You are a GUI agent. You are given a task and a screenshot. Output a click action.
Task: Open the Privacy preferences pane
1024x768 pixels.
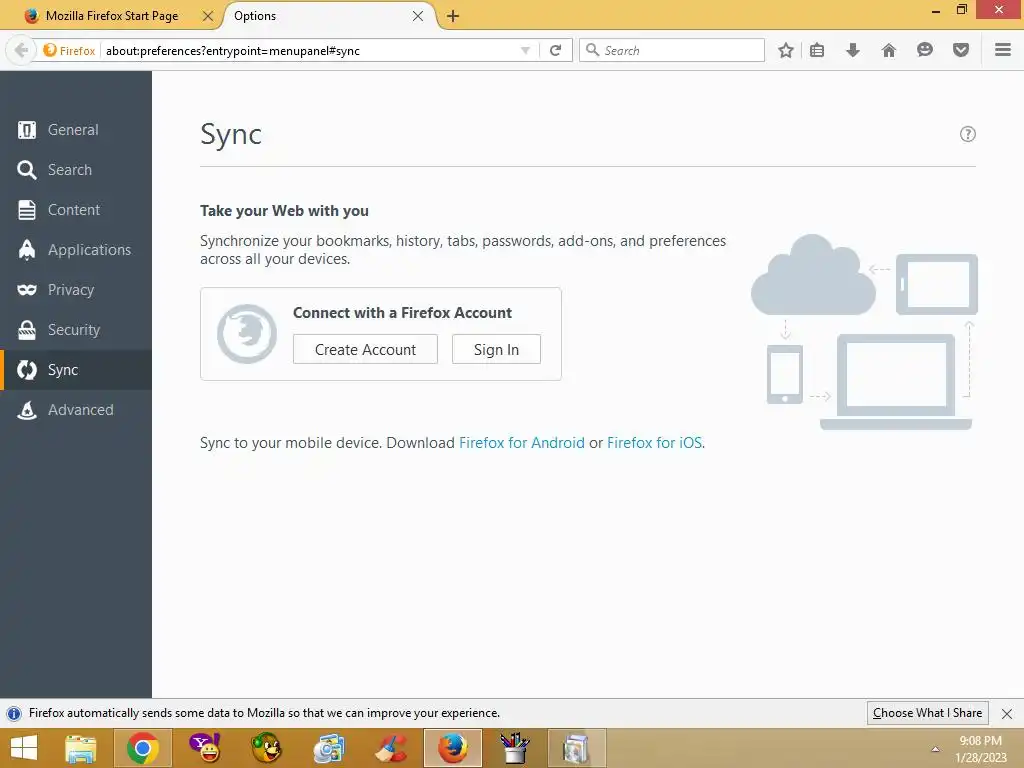point(76,289)
